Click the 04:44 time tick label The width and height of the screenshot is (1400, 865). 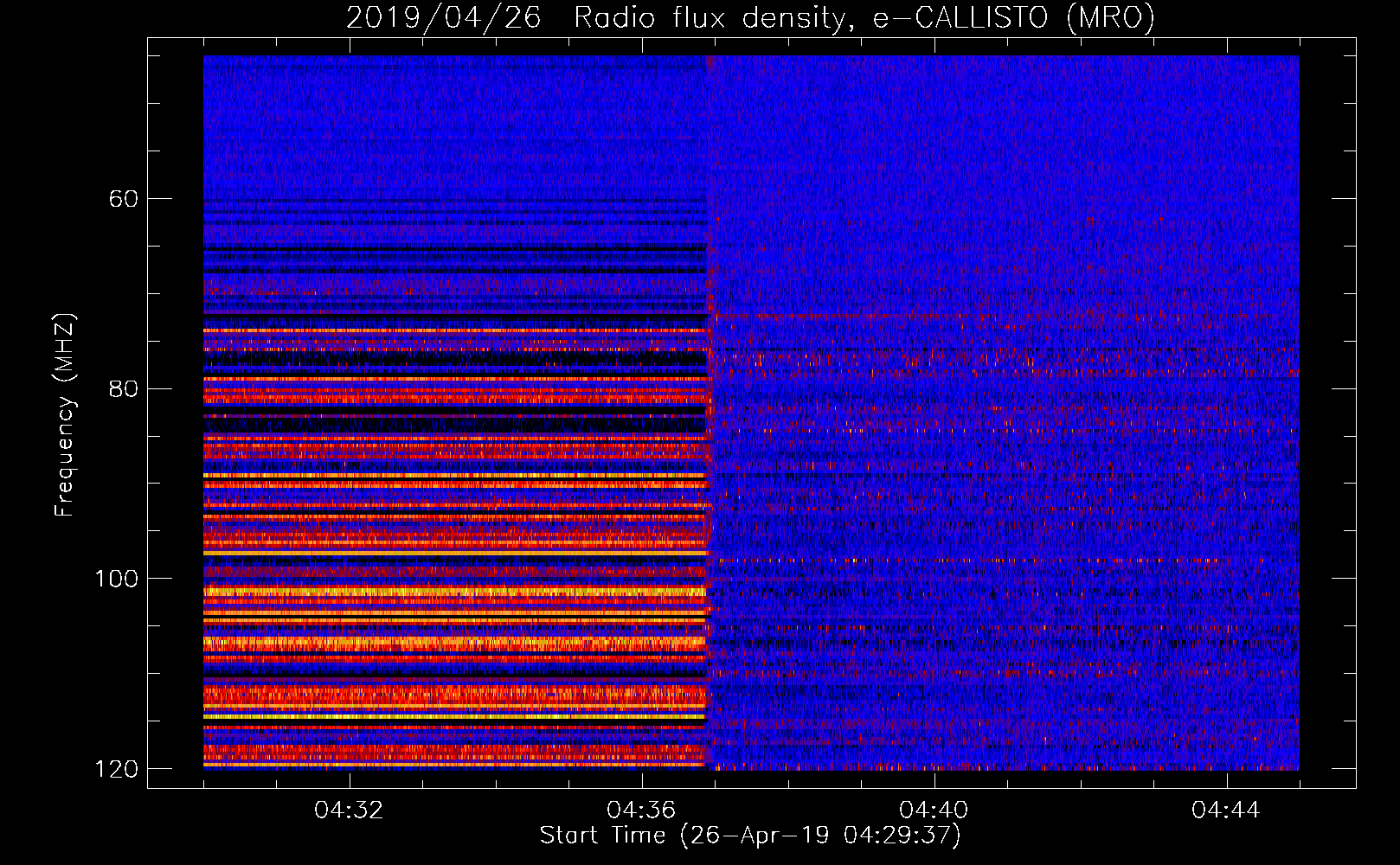pyautogui.click(x=1226, y=811)
